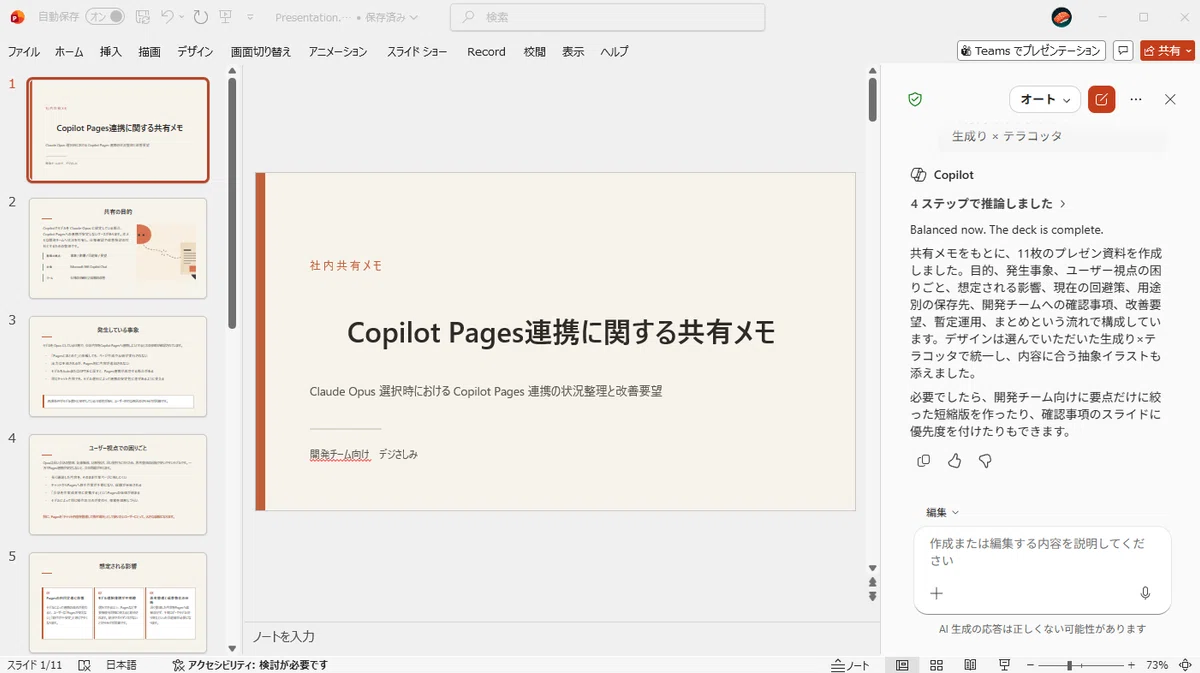Switch to the 校閲 tab
This screenshot has height=673, width=1200.
pyautogui.click(x=535, y=51)
